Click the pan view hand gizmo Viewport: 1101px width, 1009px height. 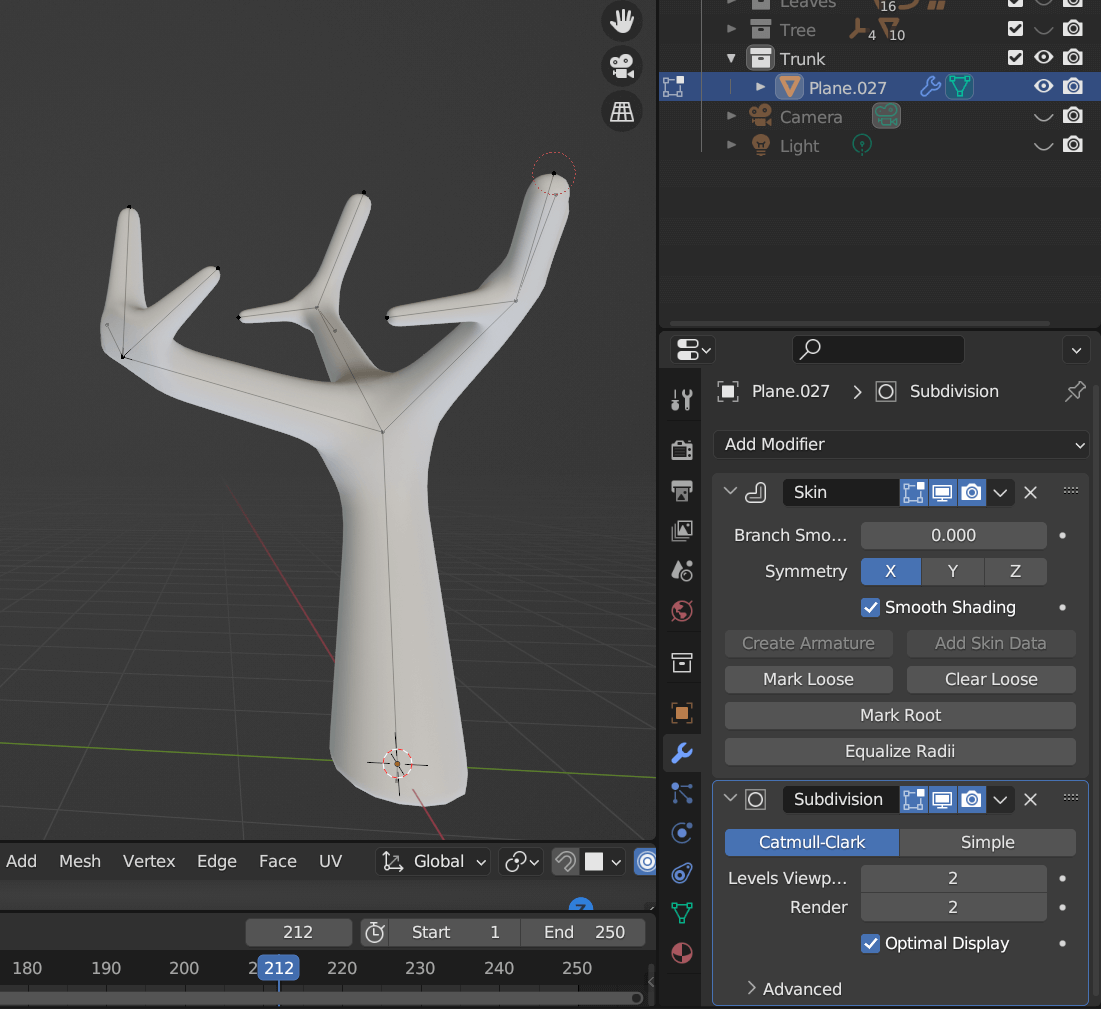(x=621, y=20)
